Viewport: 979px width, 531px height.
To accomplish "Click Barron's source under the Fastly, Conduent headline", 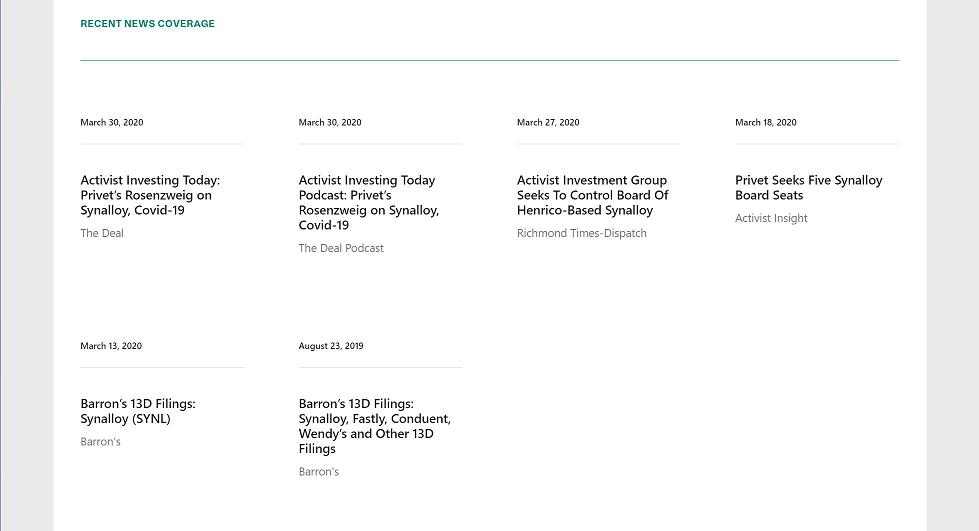I will click(318, 472).
